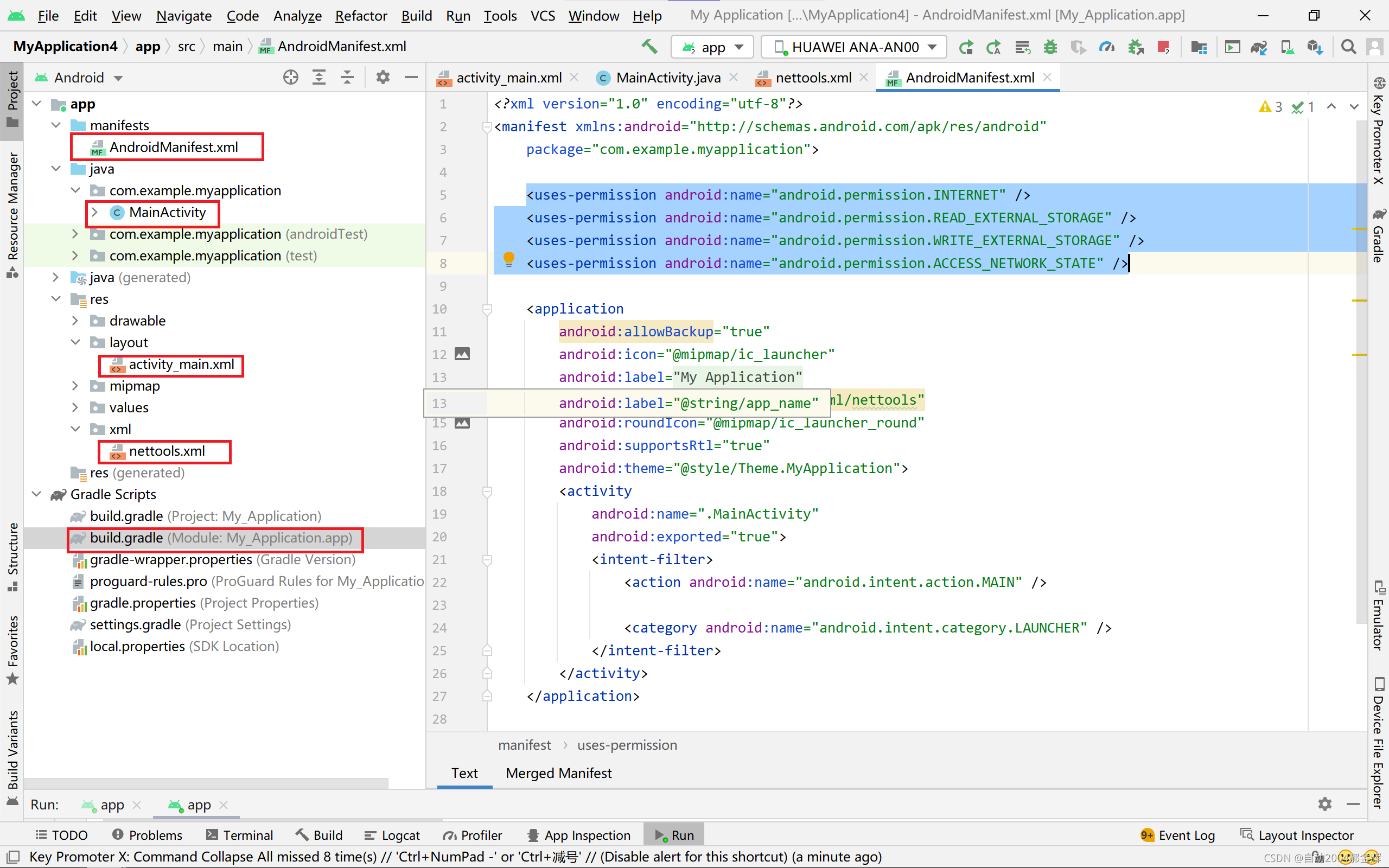Screen dimensions: 1389x868
Task: Toggle the Logcat tool window
Action: click(393, 835)
